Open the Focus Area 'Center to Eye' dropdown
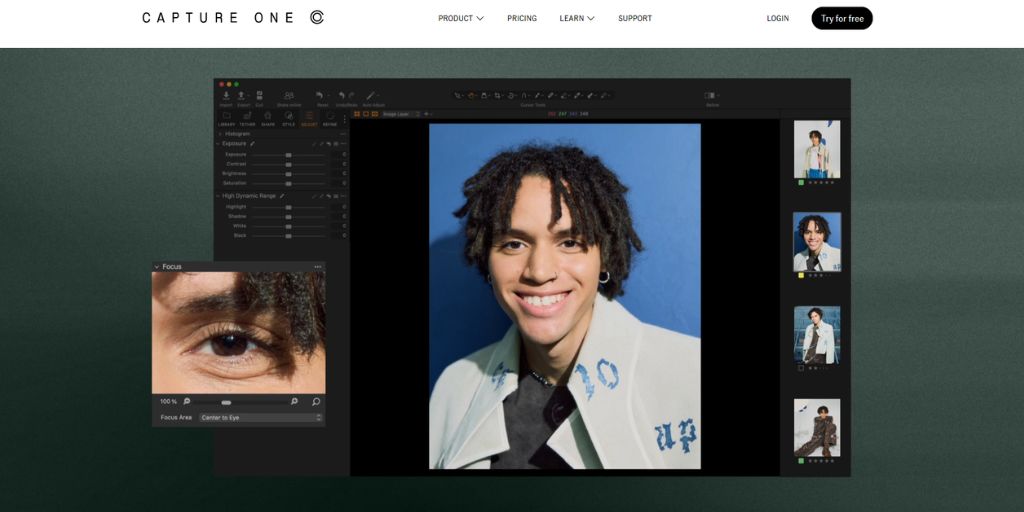 (x=261, y=417)
